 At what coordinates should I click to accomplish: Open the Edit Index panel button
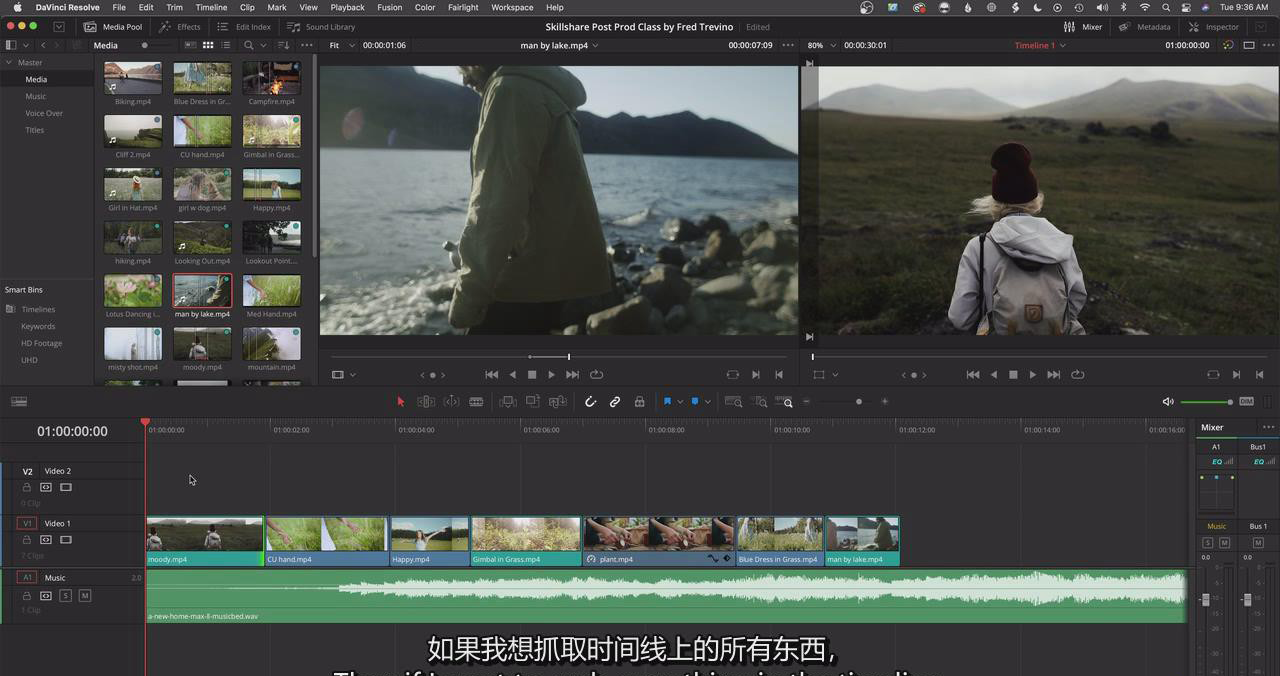point(244,27)
